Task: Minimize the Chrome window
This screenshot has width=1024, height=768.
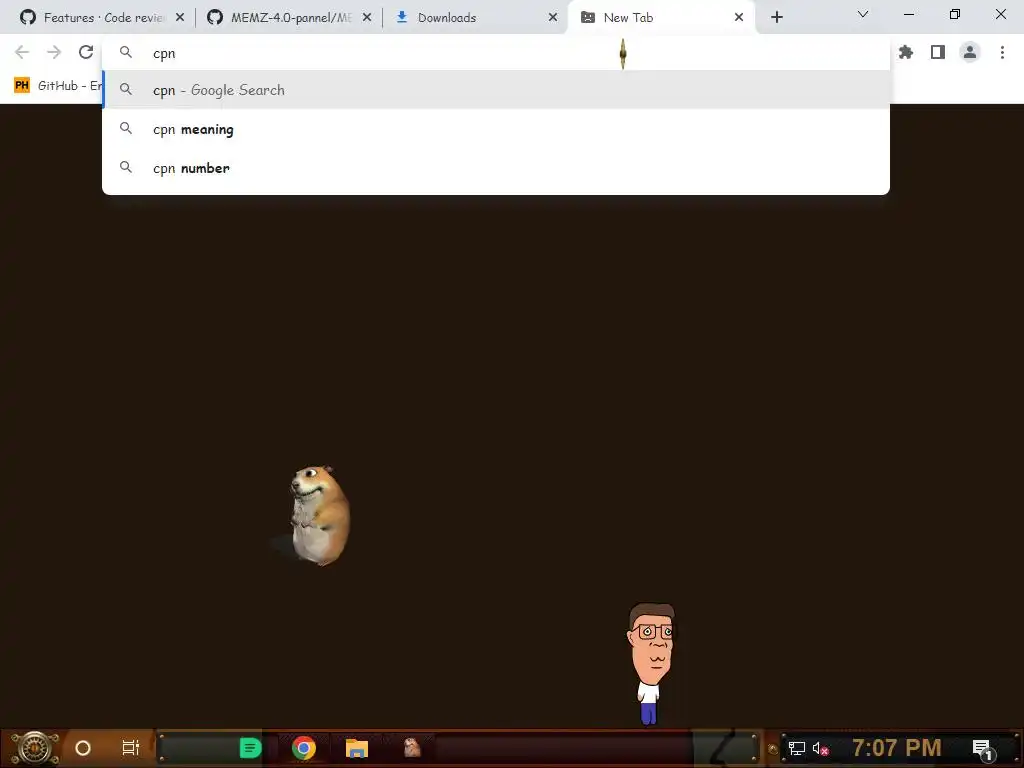Action: (x=908, y=14)
